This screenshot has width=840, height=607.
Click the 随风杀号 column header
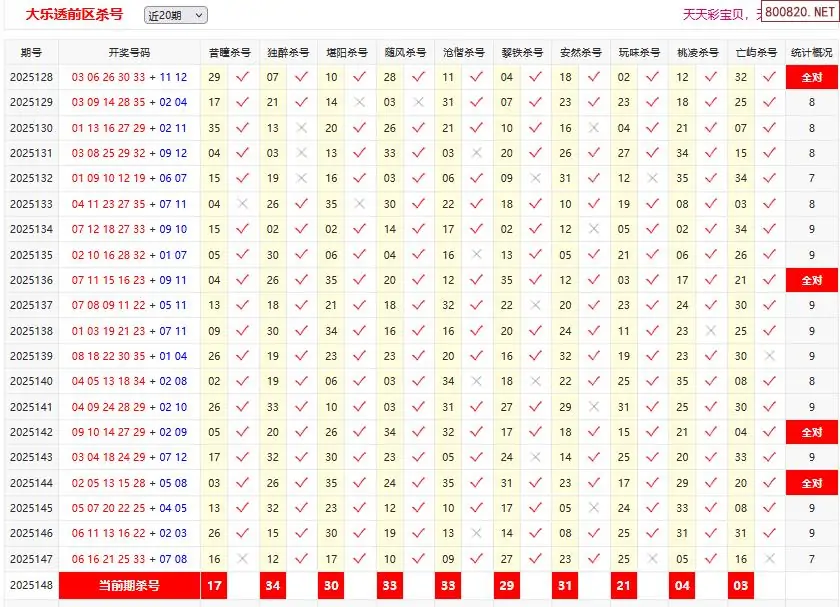coord(404,52)
